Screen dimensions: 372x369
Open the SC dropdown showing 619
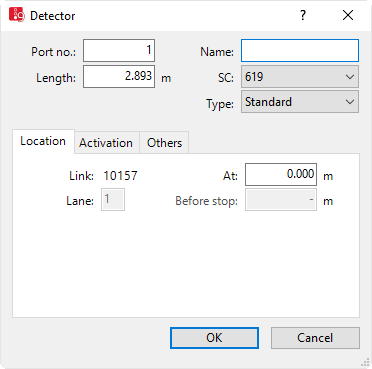pyautogui.click(x=300, y=77)
